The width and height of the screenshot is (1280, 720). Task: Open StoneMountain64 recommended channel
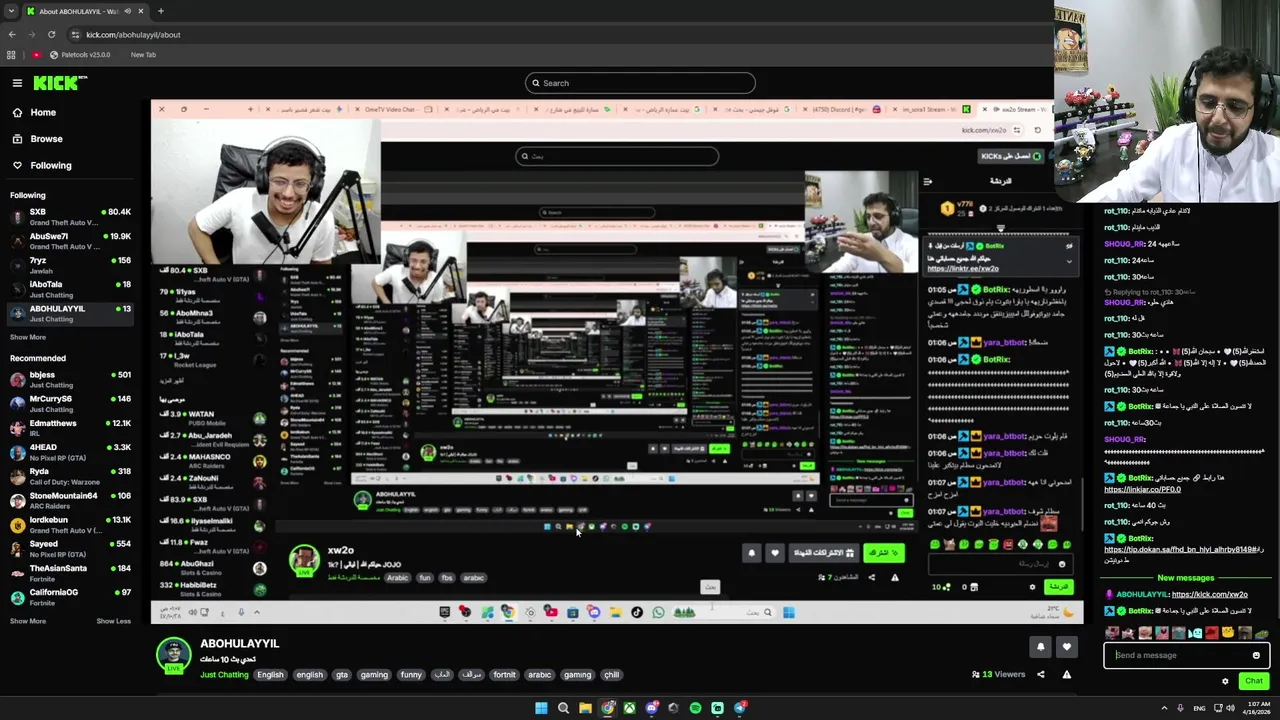(70, 500)
